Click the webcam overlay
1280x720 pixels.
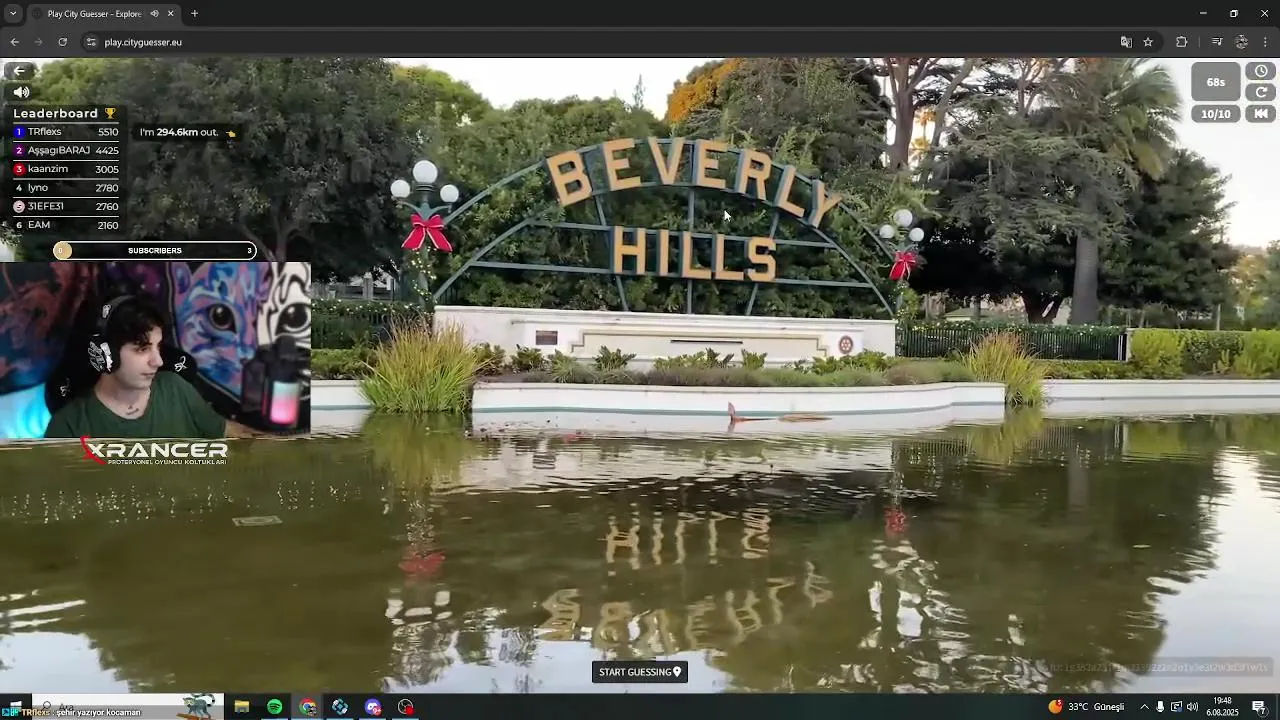(x=155, y=350)
